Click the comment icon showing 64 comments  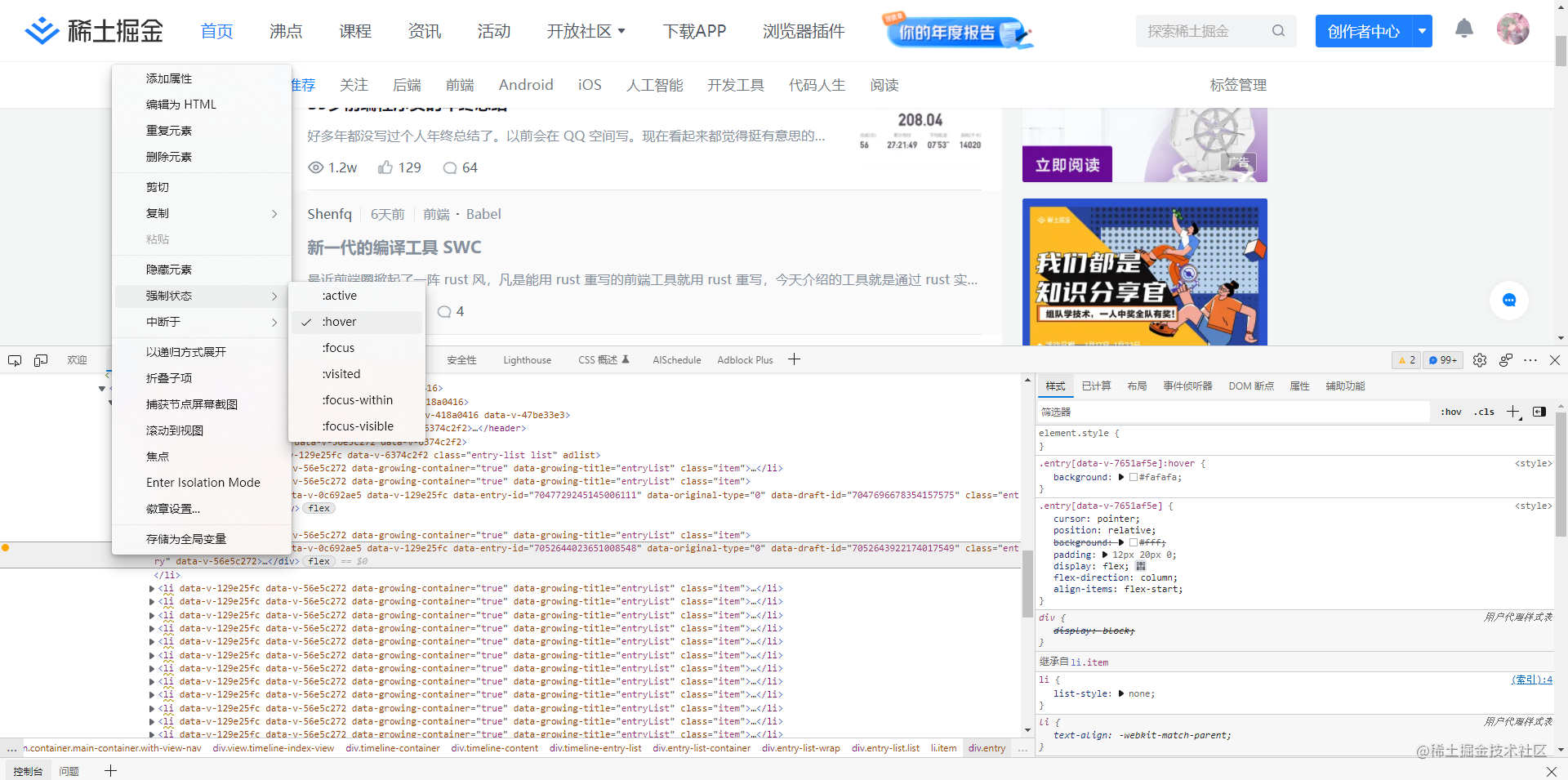pos(450,167)
